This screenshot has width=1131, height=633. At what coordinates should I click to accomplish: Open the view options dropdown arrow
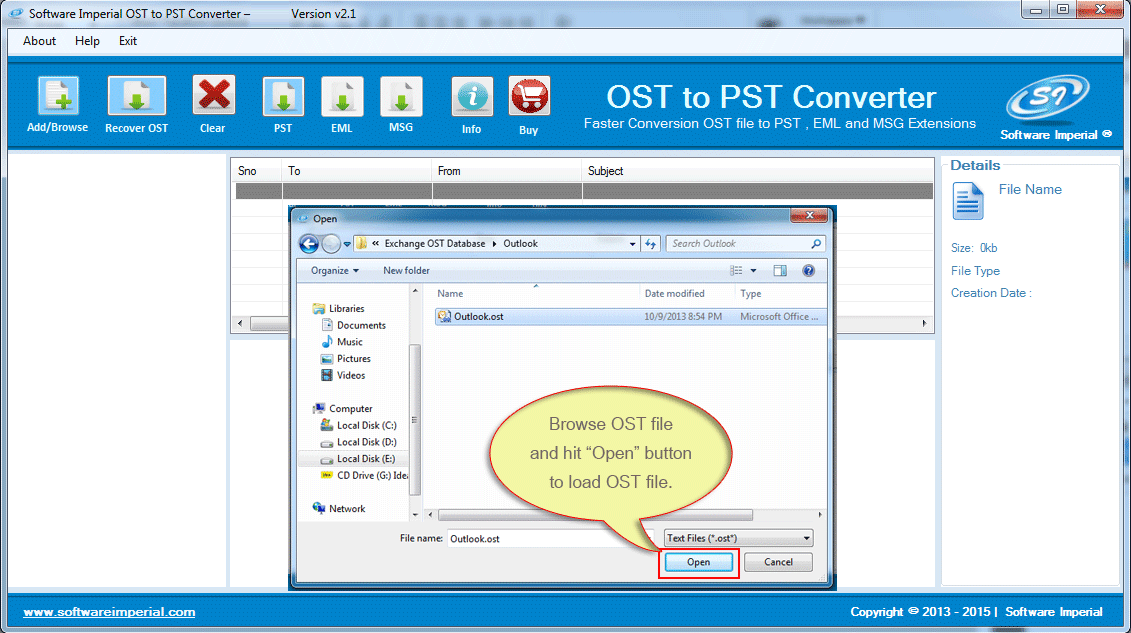753,270
